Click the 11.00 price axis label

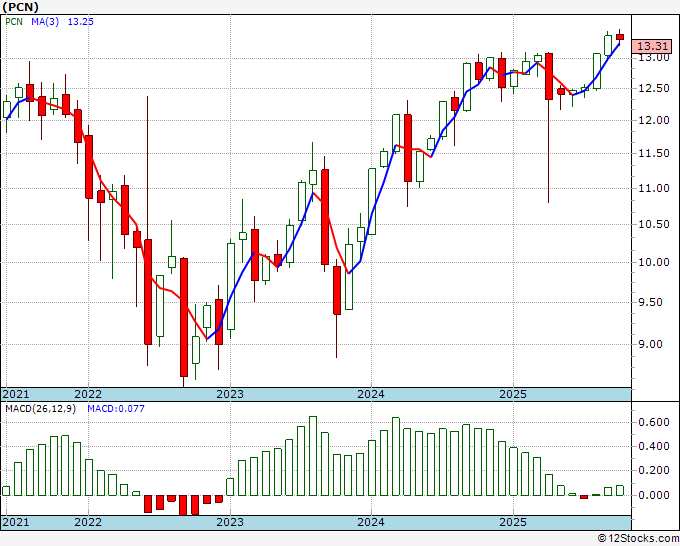[654, 188]
